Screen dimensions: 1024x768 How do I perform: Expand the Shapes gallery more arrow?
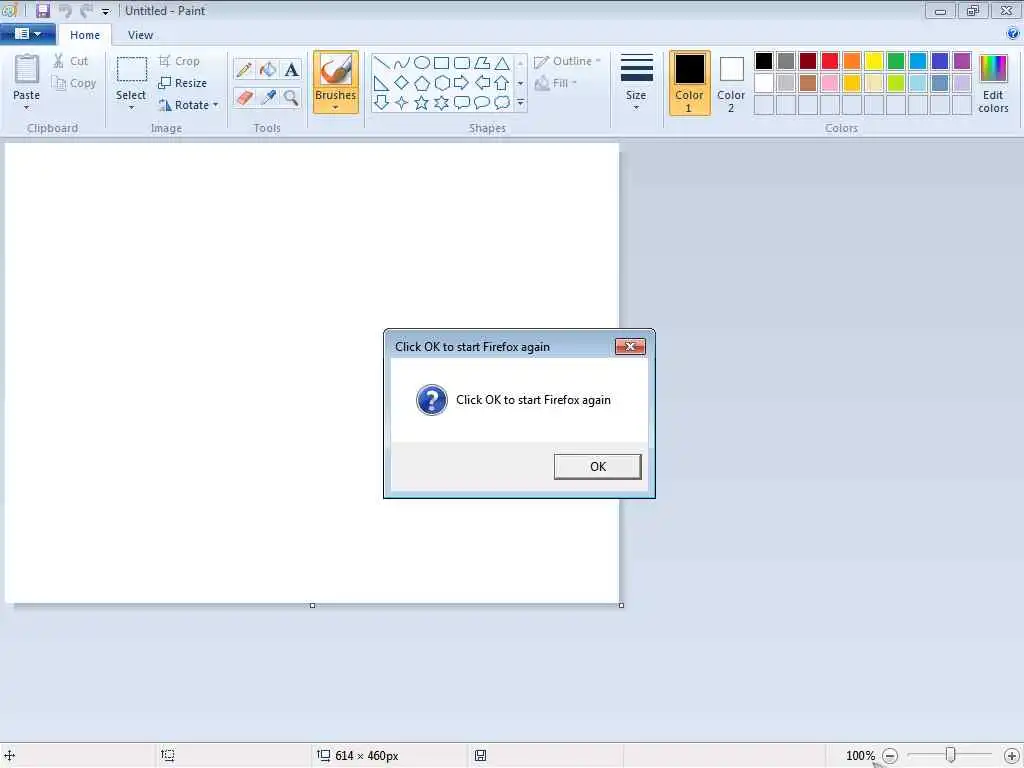[x=520, y=103]
